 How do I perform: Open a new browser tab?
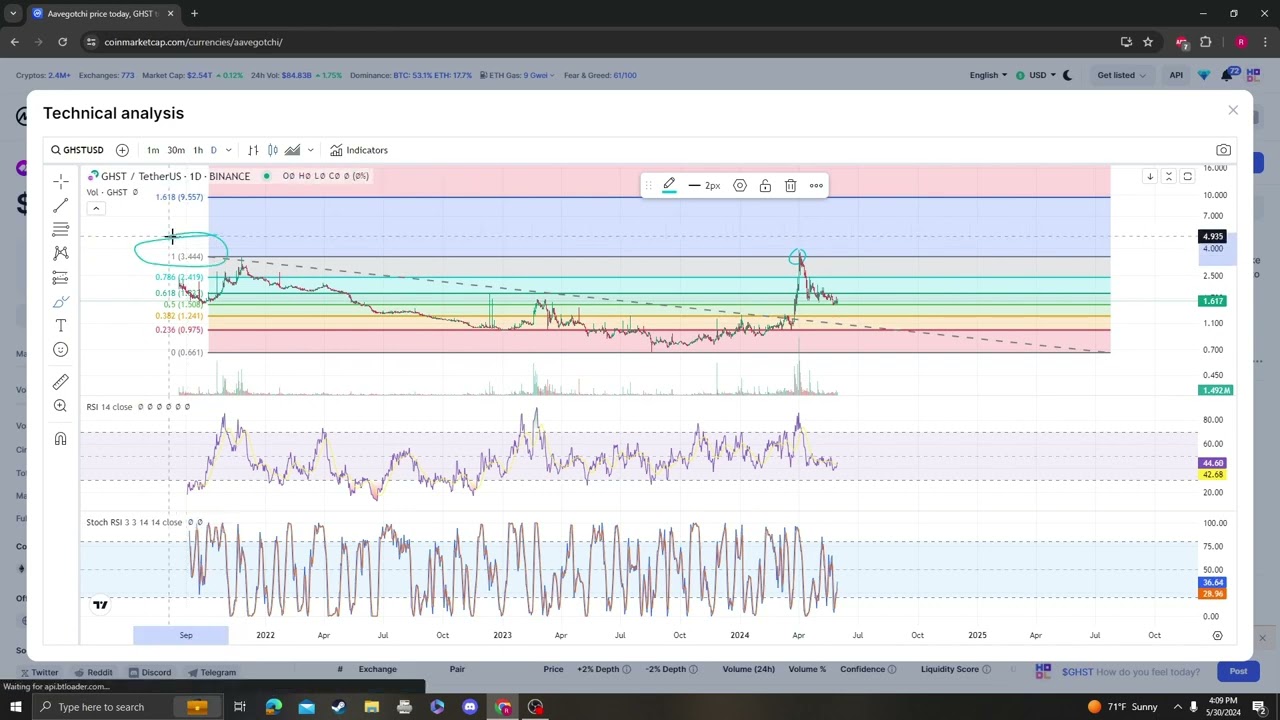pyautogui.click(x=194, y=14)
